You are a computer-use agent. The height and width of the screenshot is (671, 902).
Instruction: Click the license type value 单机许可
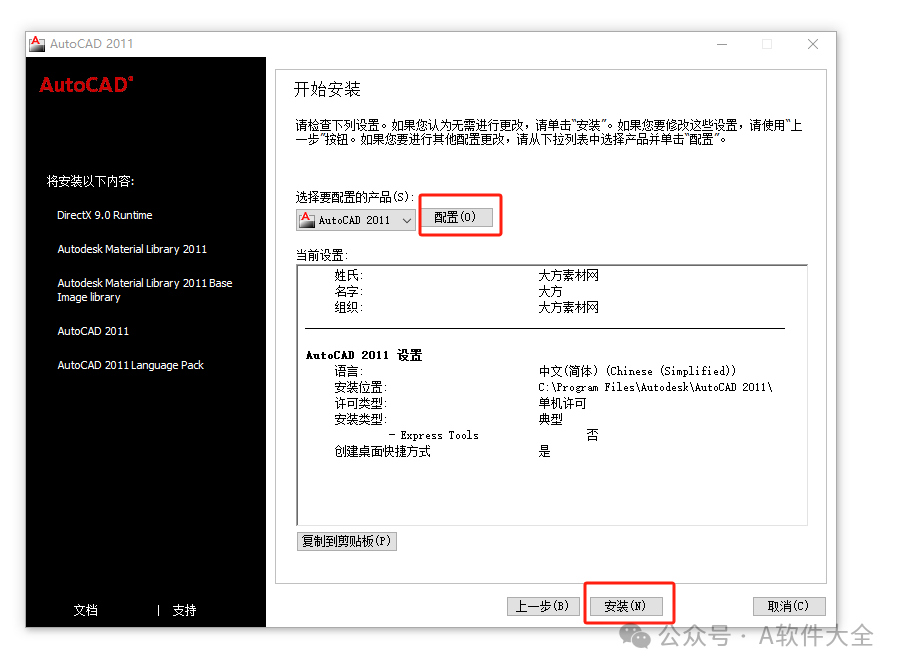pos(562,403)
